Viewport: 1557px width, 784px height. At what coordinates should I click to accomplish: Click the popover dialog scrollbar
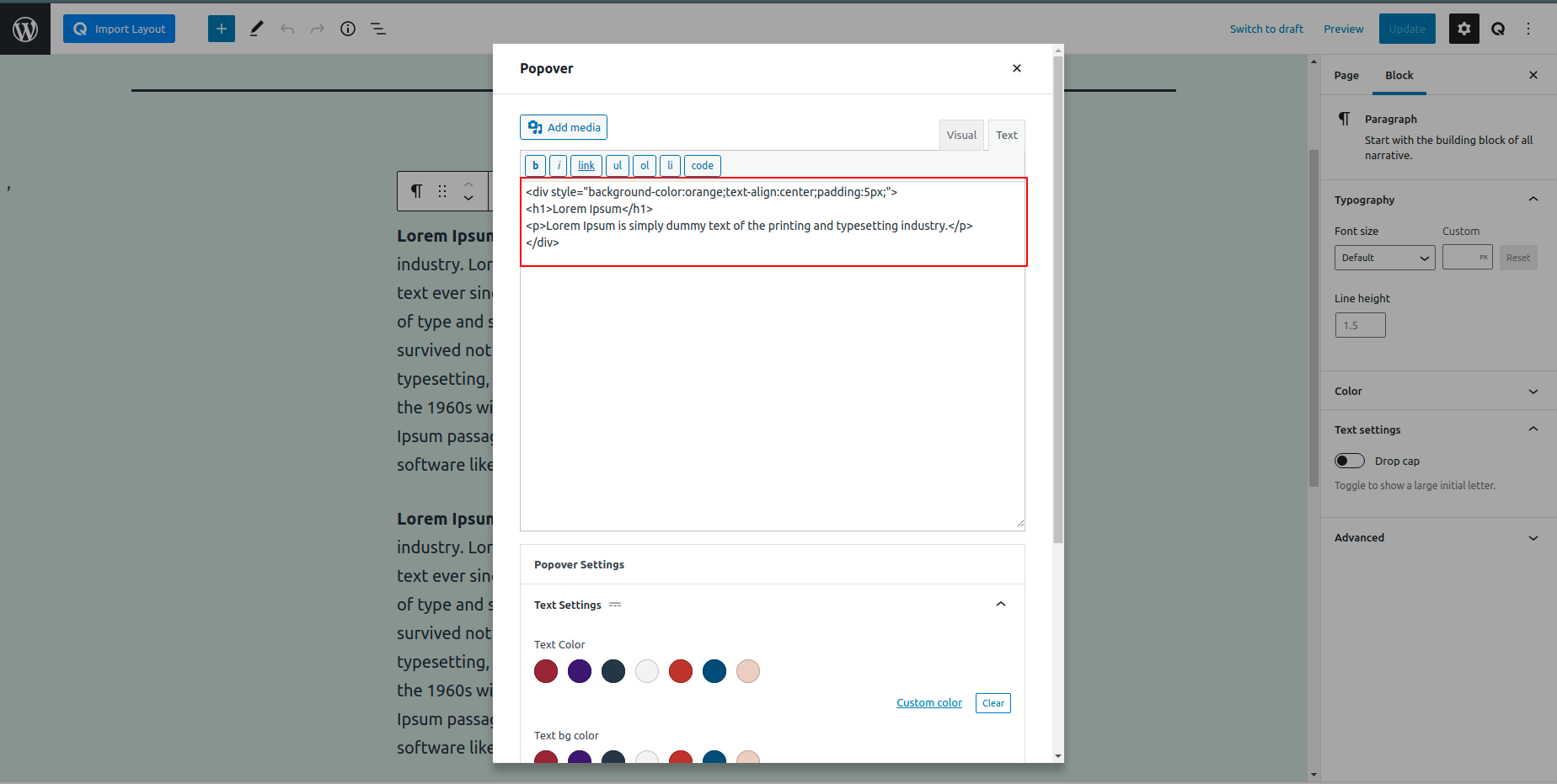pos(1058,299)
